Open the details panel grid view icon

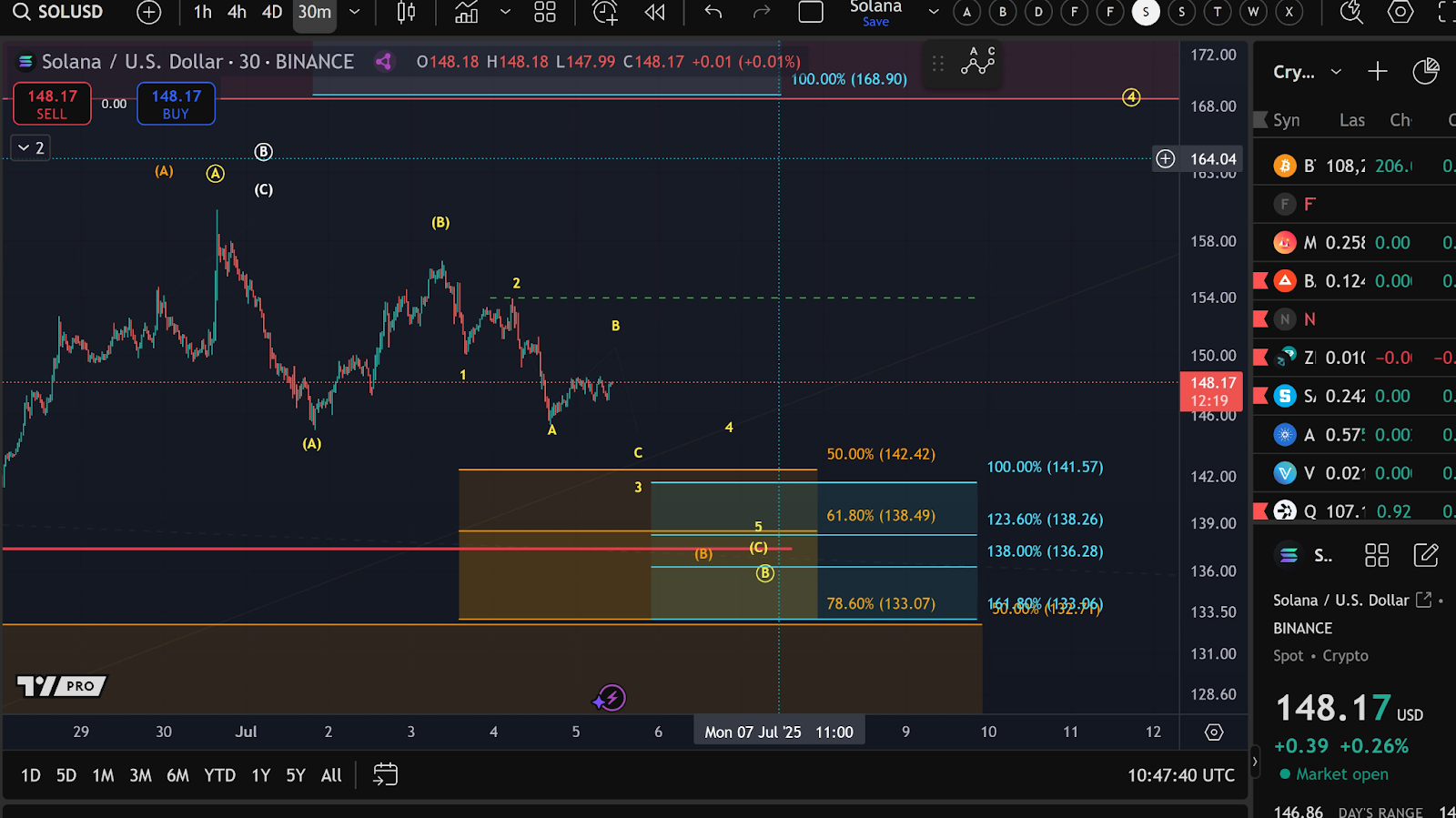pos(1377,555)
